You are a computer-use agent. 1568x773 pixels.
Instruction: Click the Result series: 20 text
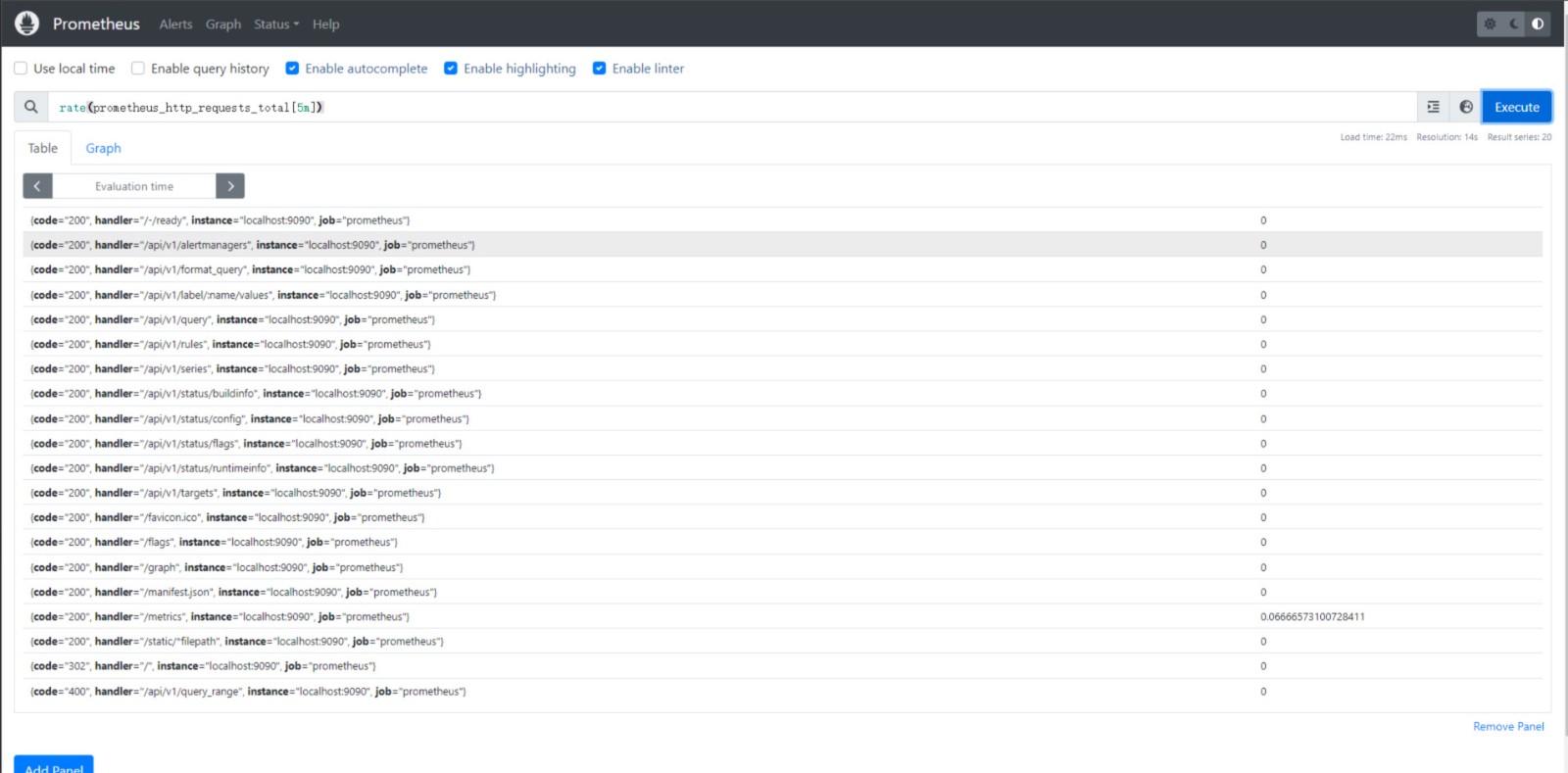[1519, 137]
